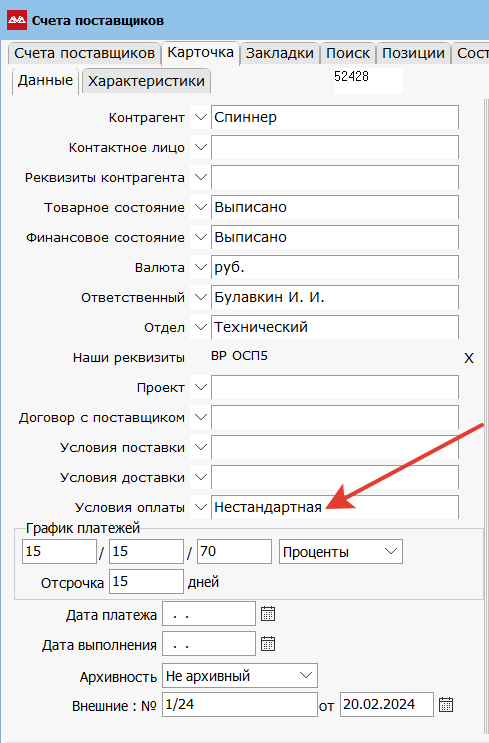Open the Условия оплаты dropdown arrow
Viewport: 489px width, 743px height.
tap(200, 507)
